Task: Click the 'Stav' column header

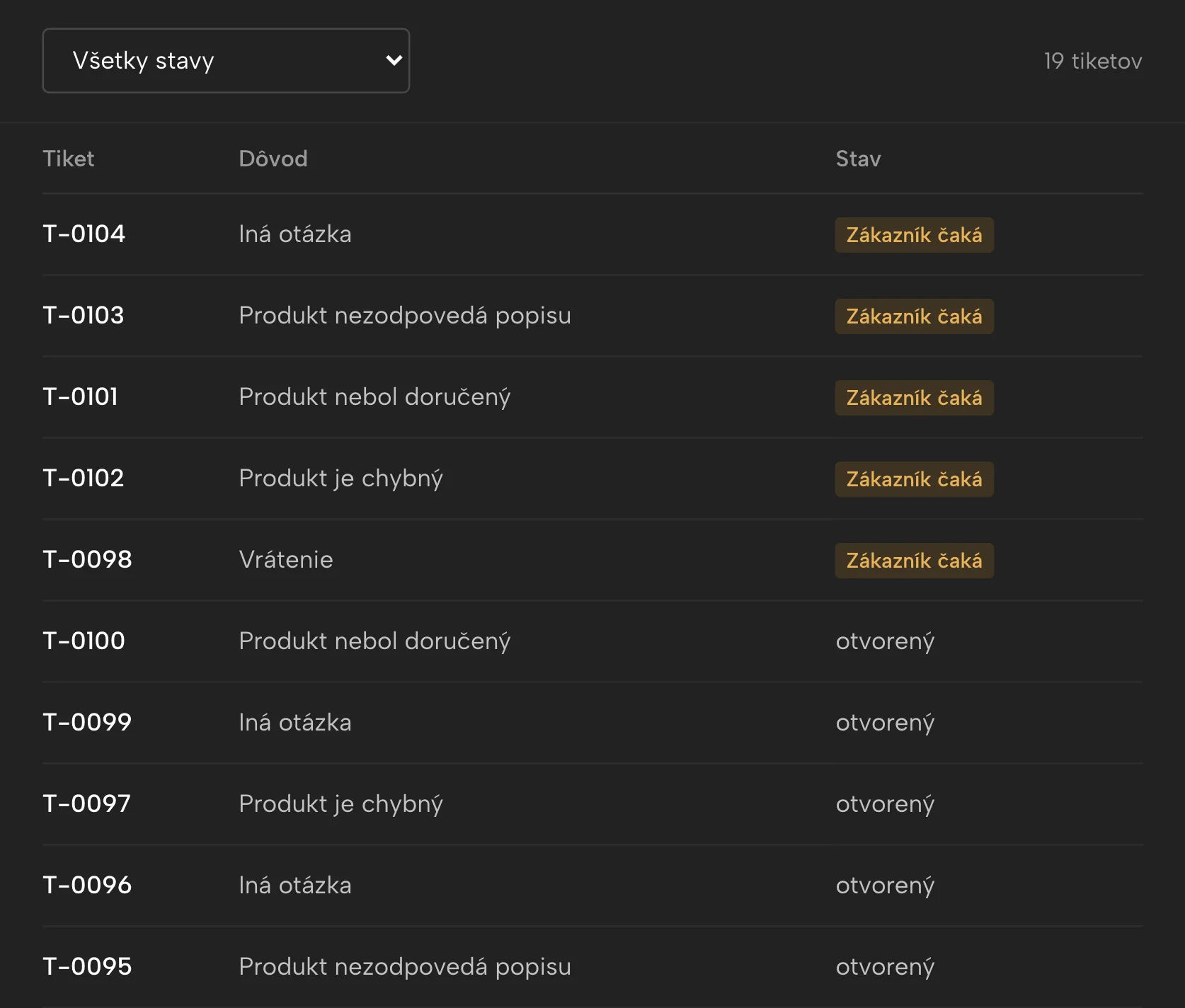Action: (x=858, y=159)
